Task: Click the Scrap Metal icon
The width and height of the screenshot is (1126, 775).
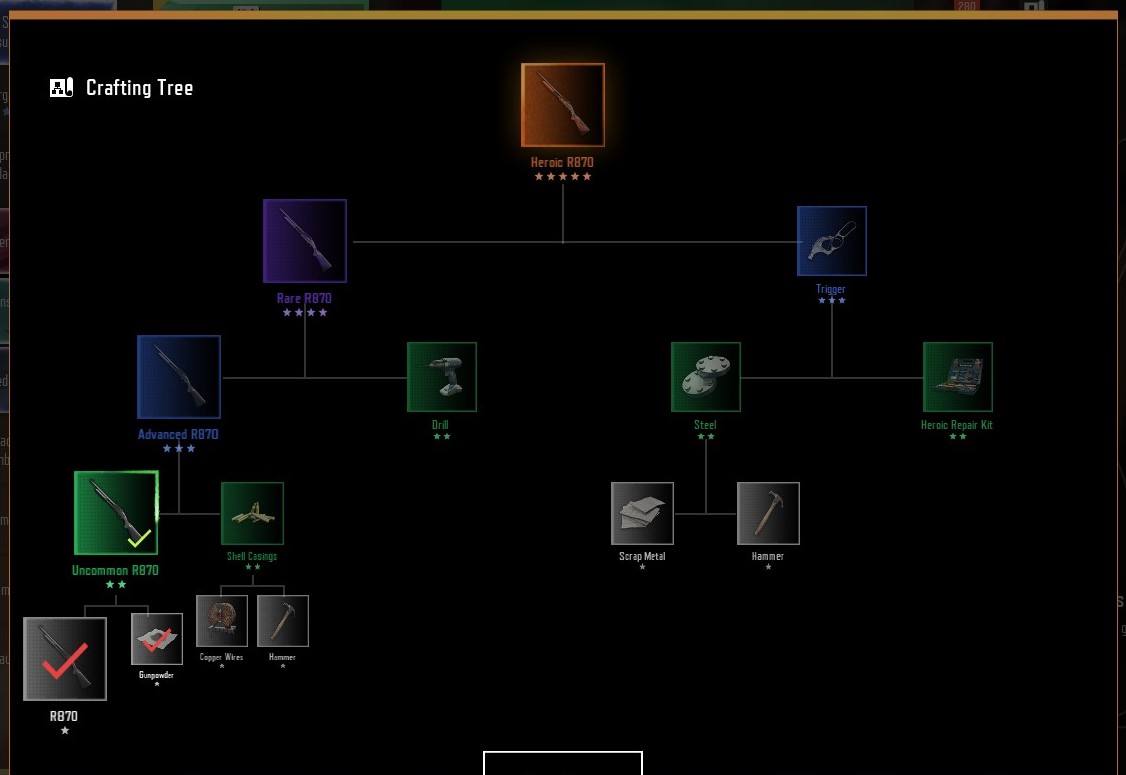Action: (642, 513)
